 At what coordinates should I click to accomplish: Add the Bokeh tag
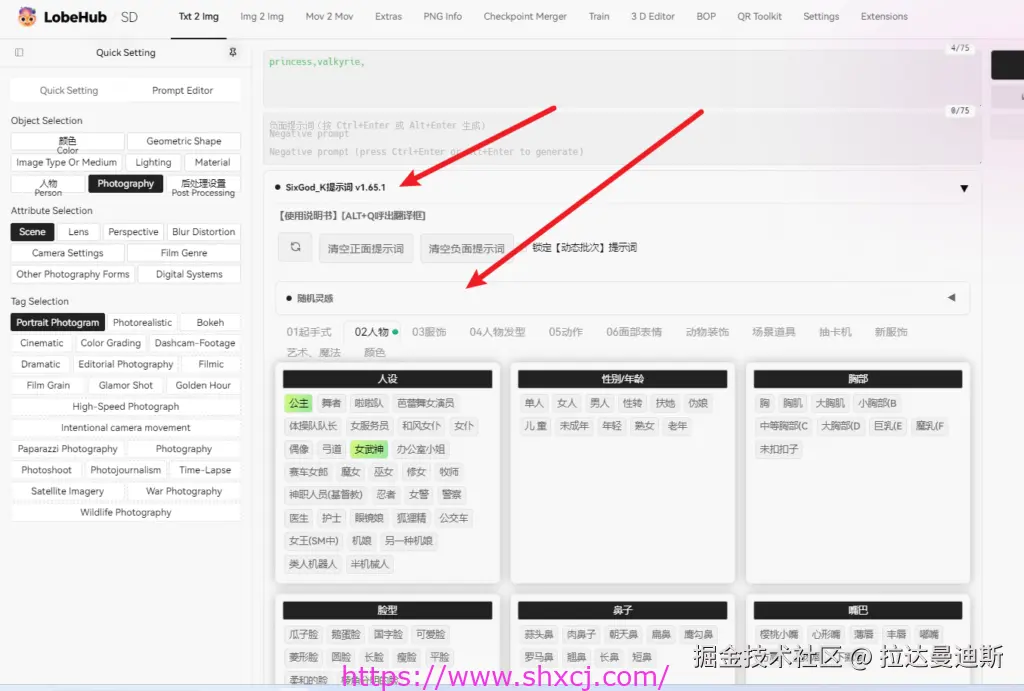(x=210, y=322)
